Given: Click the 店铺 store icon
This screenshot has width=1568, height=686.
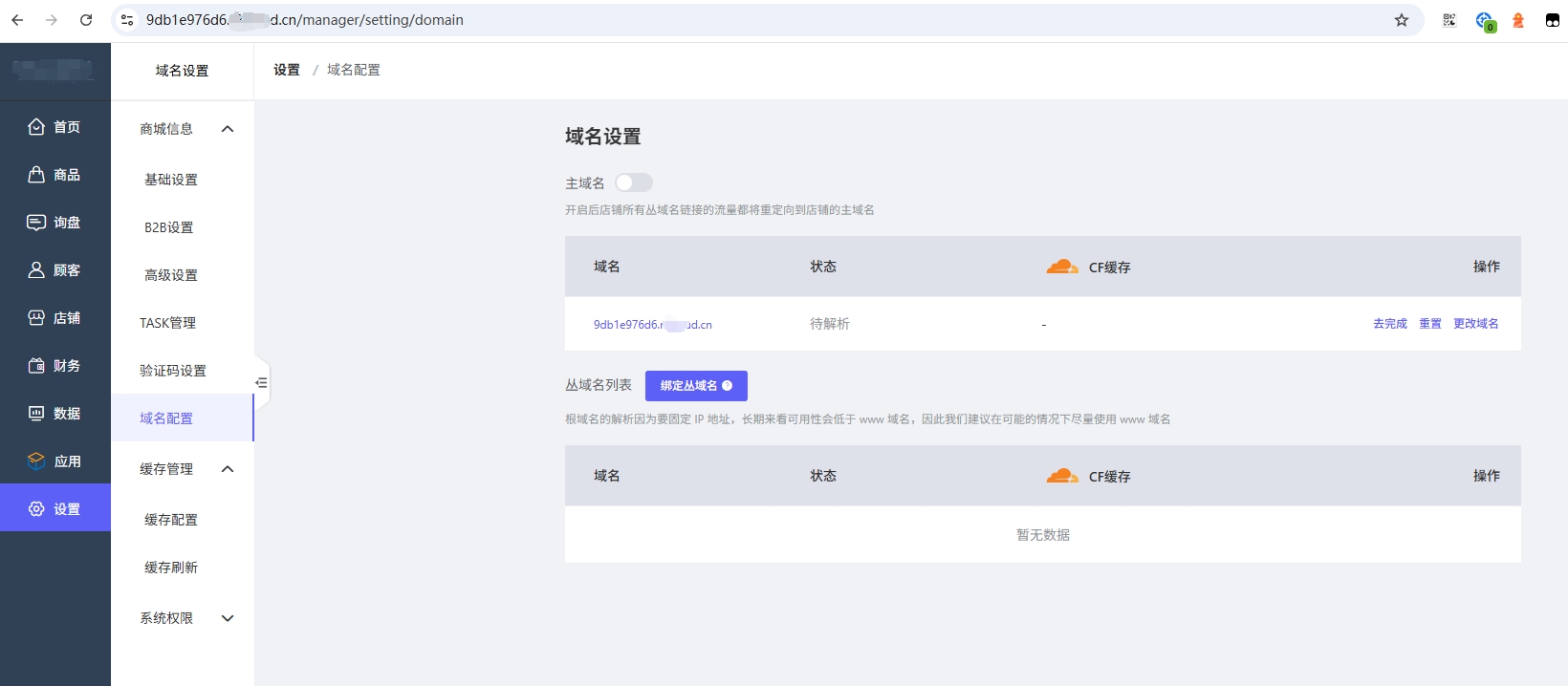Looking at the screenshot, I should [x=36, y=318].
